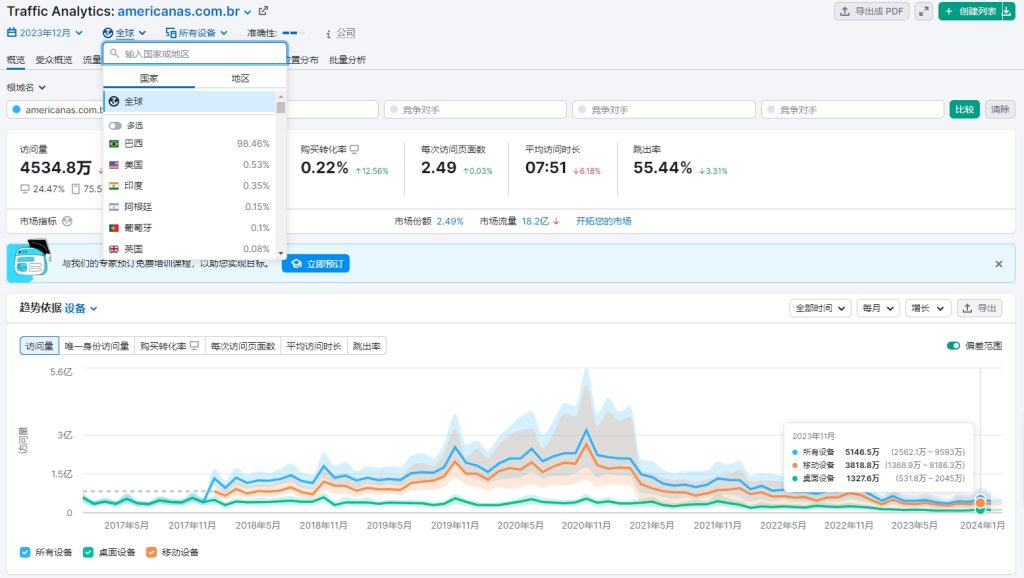Select the 访问量 chart tab
The height and width of the screenshot is (578, 1024).
(39, 346)
